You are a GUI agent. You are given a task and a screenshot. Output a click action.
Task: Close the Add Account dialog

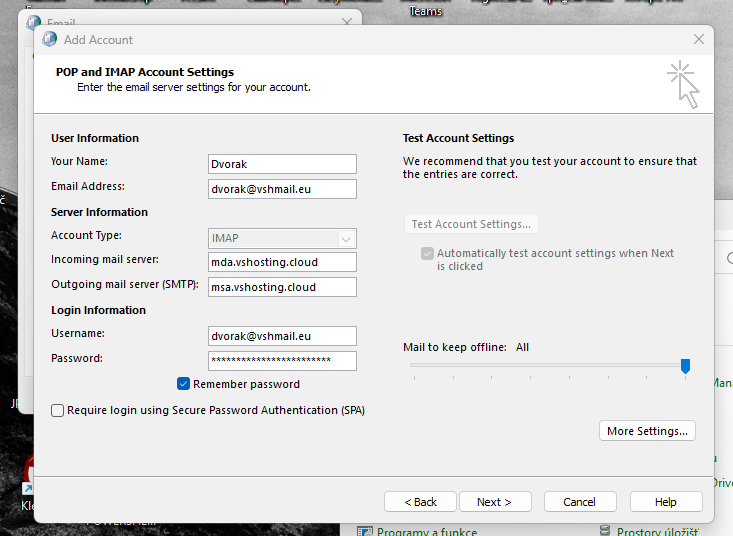click(699, 39)
